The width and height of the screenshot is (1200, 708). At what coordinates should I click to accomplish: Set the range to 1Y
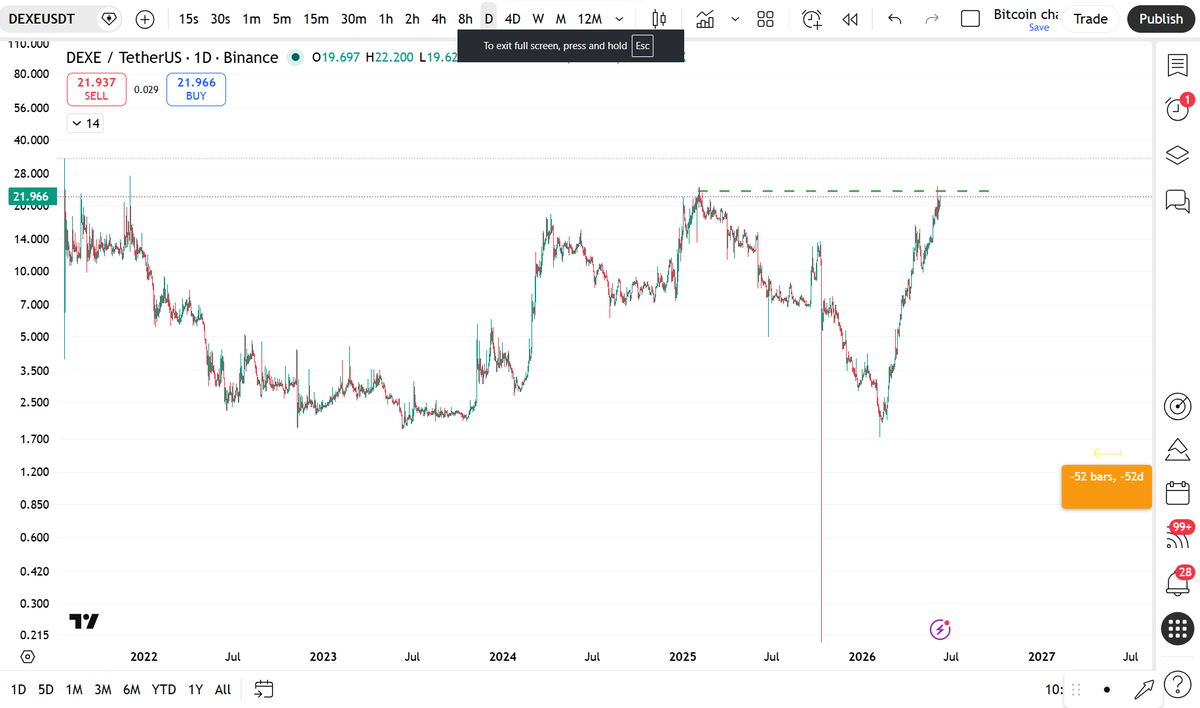[195, 689]
